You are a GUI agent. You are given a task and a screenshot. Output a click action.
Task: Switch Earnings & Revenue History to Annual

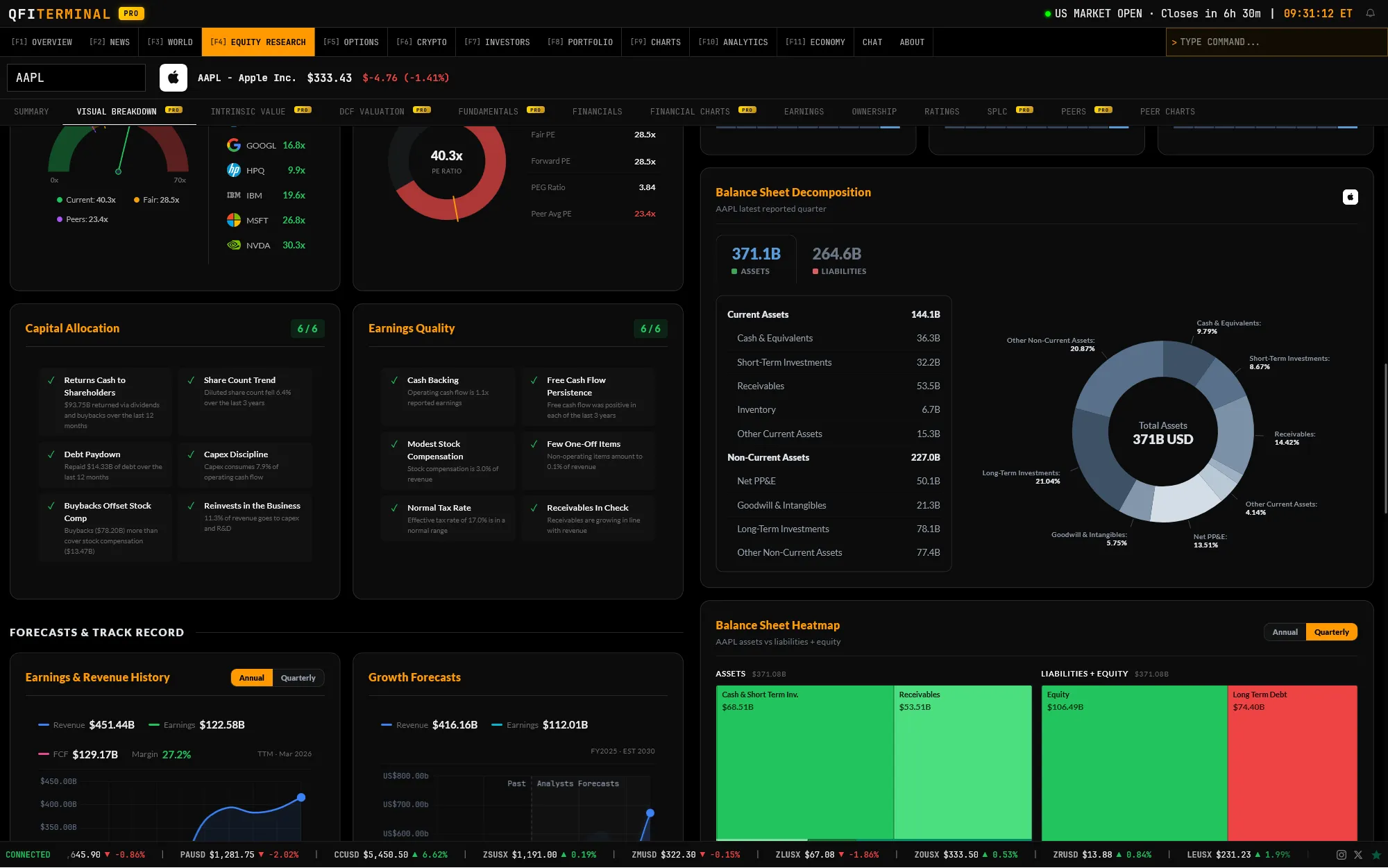[251, 678]
